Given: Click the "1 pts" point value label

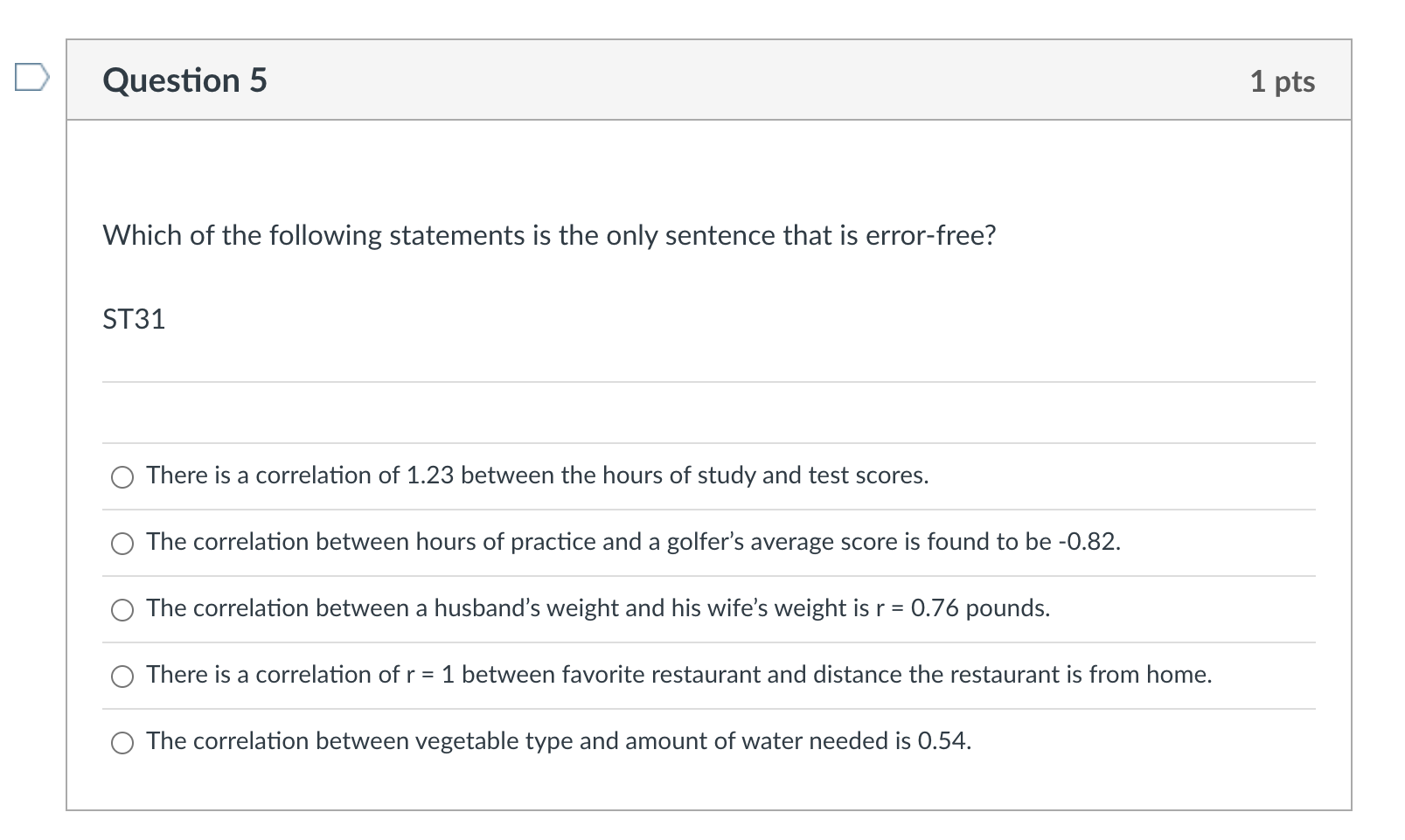Looking at the screenshot, I should coord(1282,81).
